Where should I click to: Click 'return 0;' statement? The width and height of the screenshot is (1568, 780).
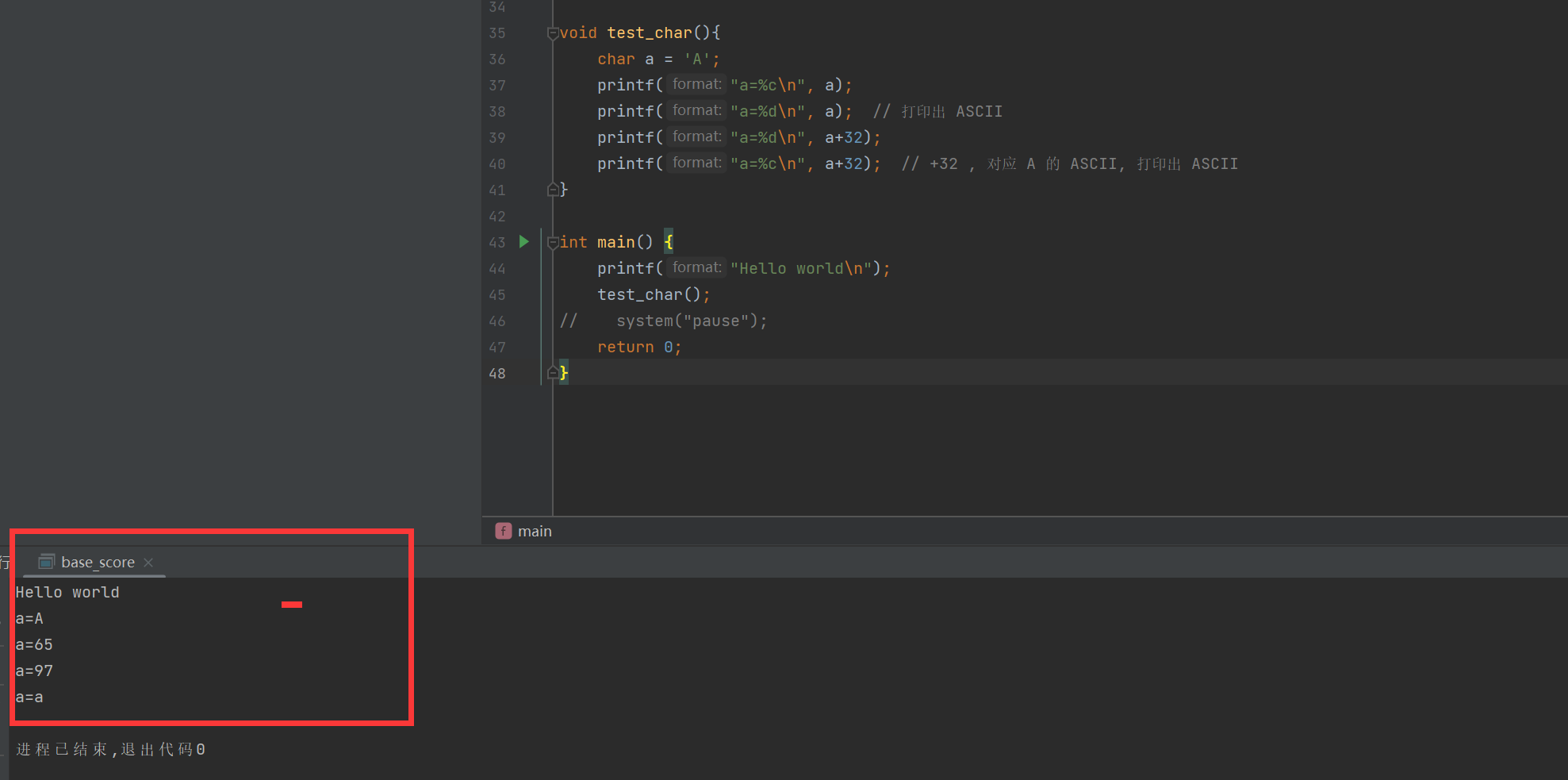tap(639, 347)
